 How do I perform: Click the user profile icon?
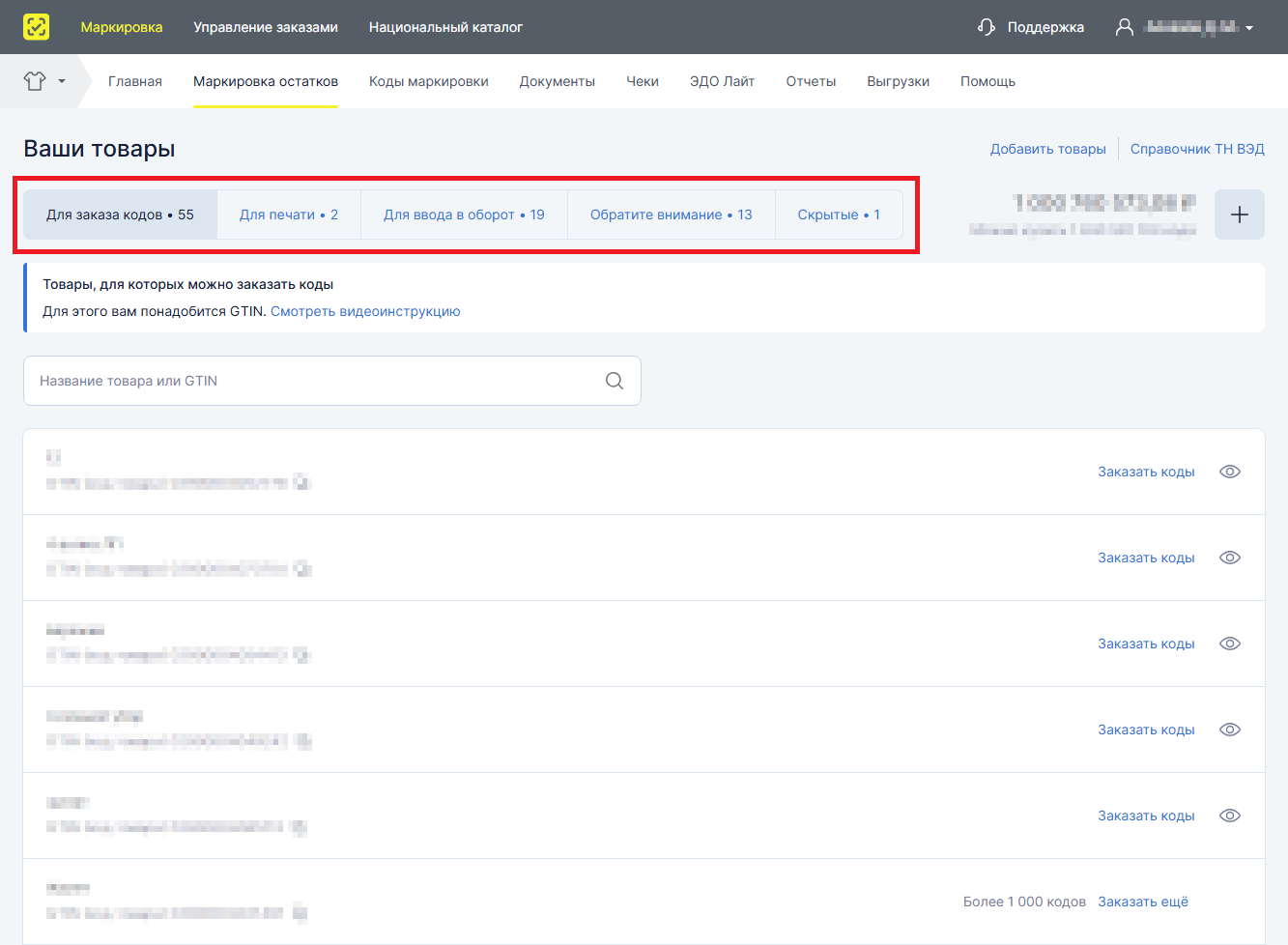point(1125,27)
